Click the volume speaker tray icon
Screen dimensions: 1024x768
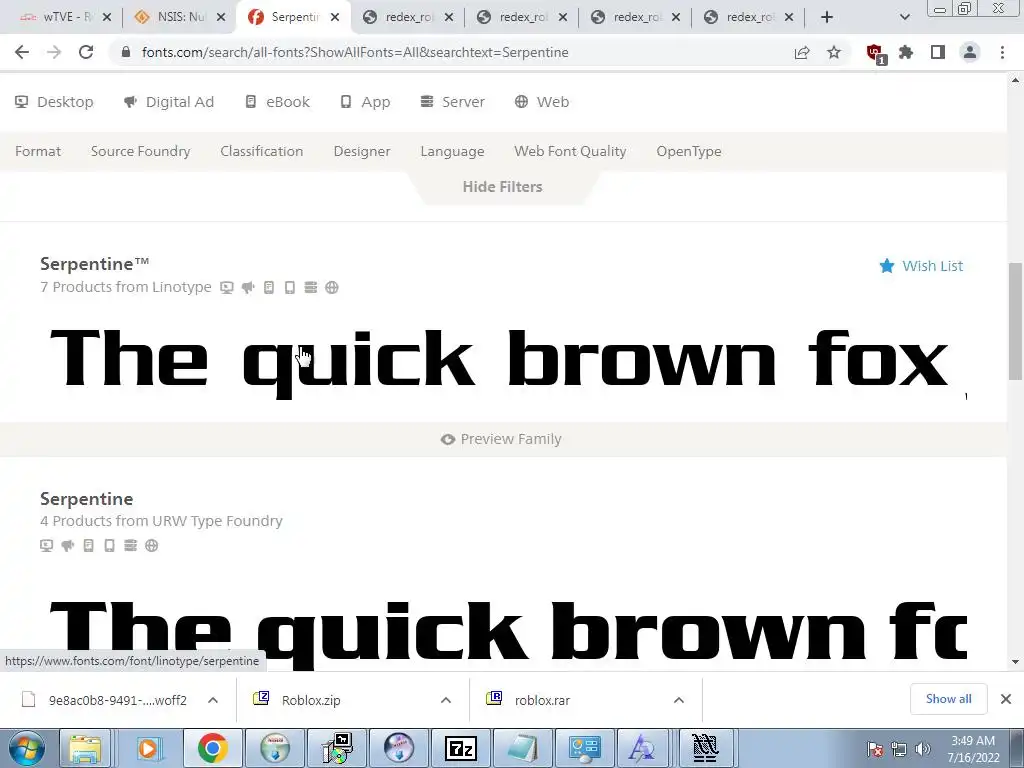tap(923, 749)
